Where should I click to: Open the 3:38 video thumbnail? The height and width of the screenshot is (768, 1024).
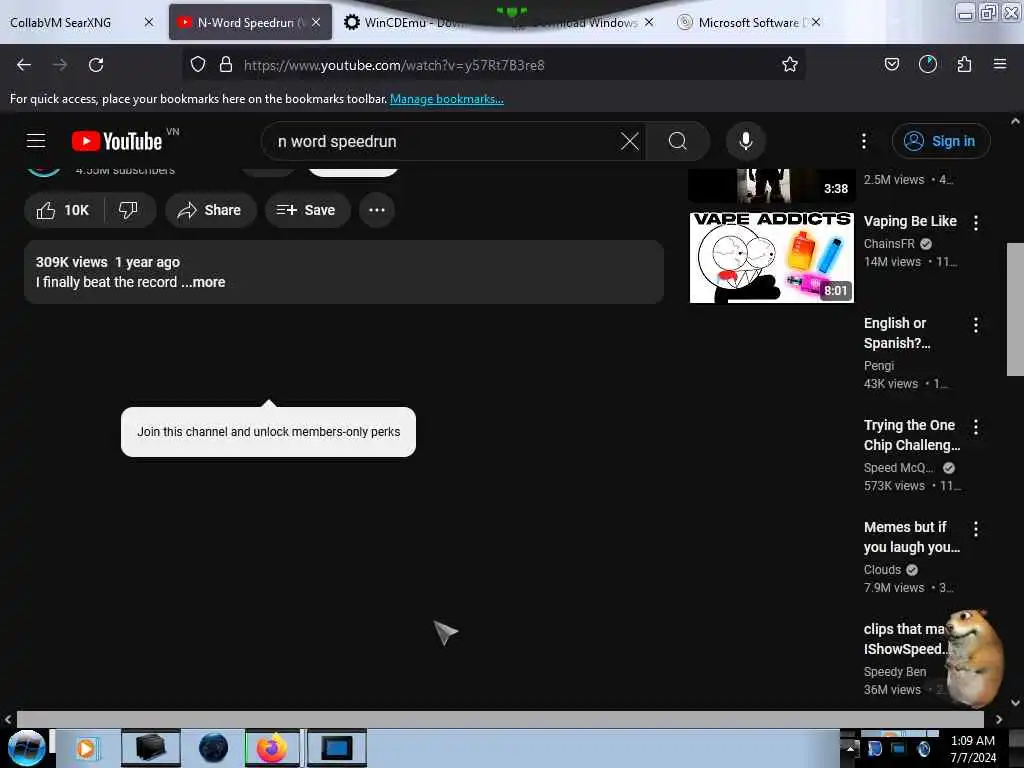pyautogui.click(x=771, y=185)
